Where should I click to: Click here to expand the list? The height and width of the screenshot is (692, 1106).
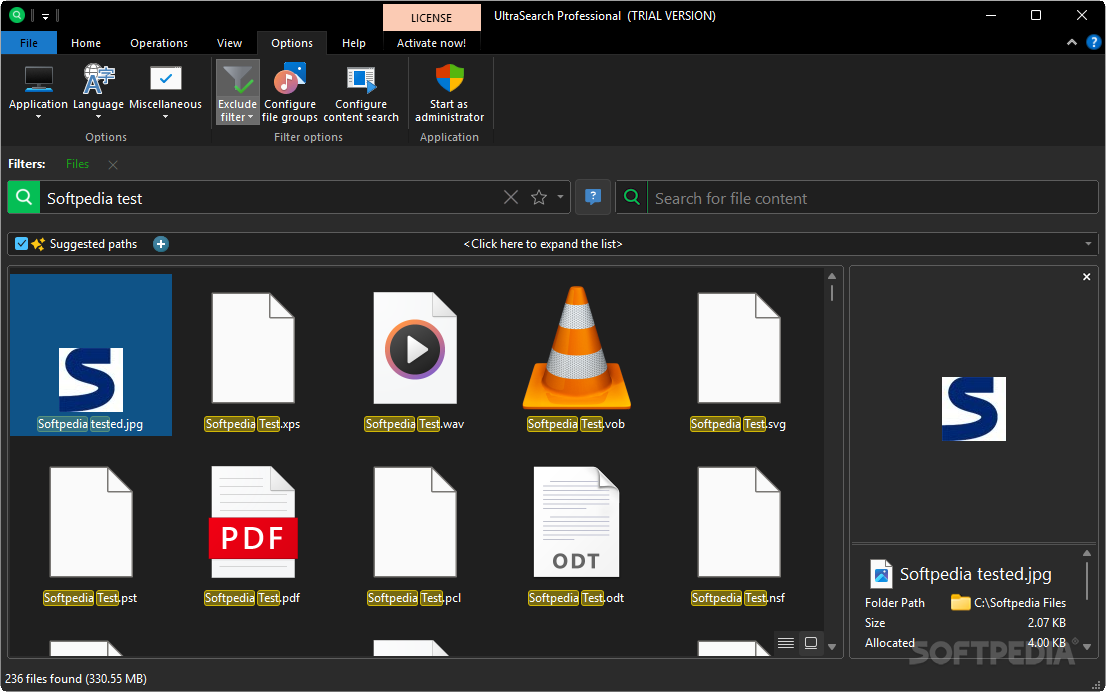[543, 244]
